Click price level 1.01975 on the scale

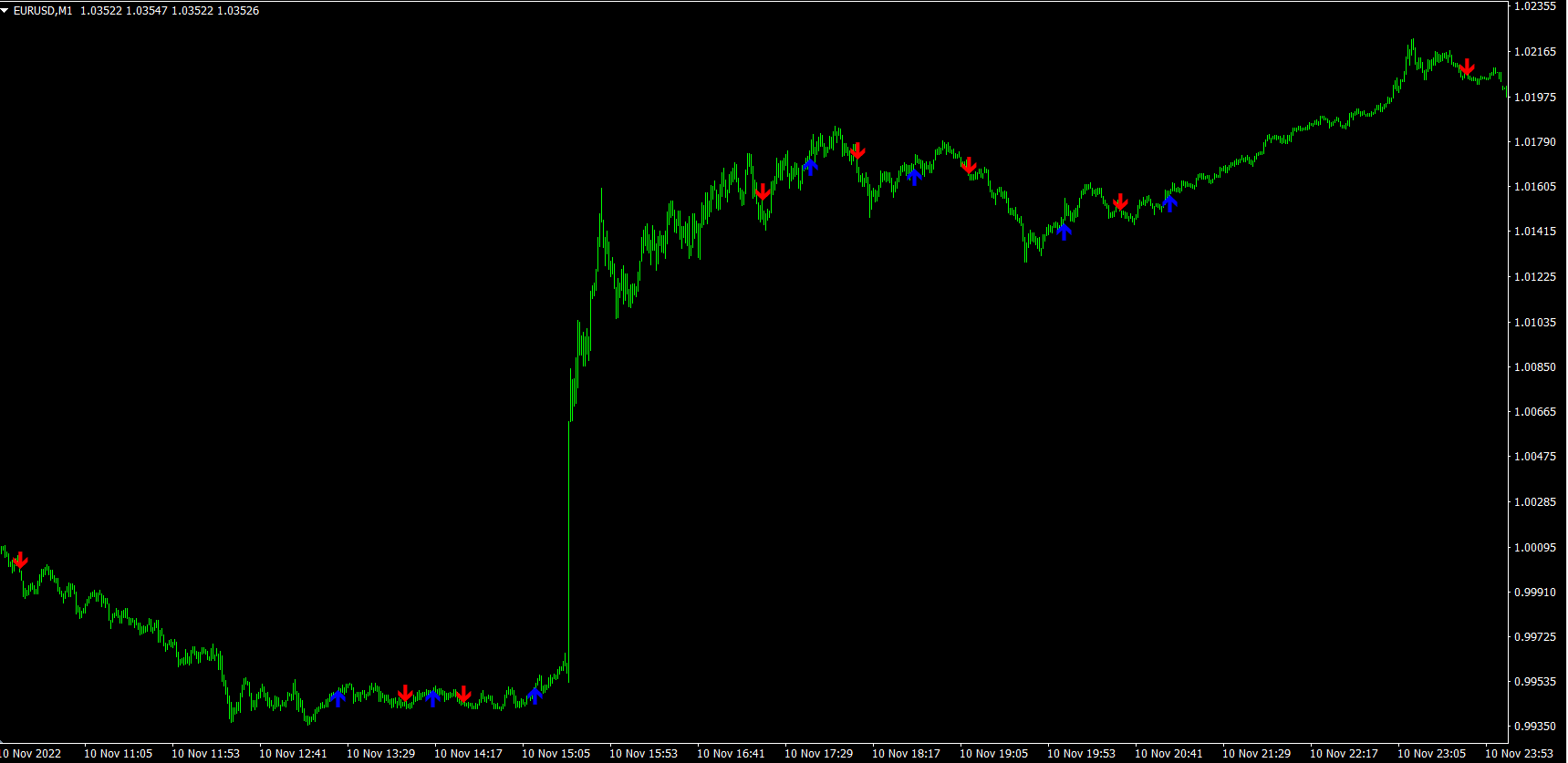point(1535,97)
